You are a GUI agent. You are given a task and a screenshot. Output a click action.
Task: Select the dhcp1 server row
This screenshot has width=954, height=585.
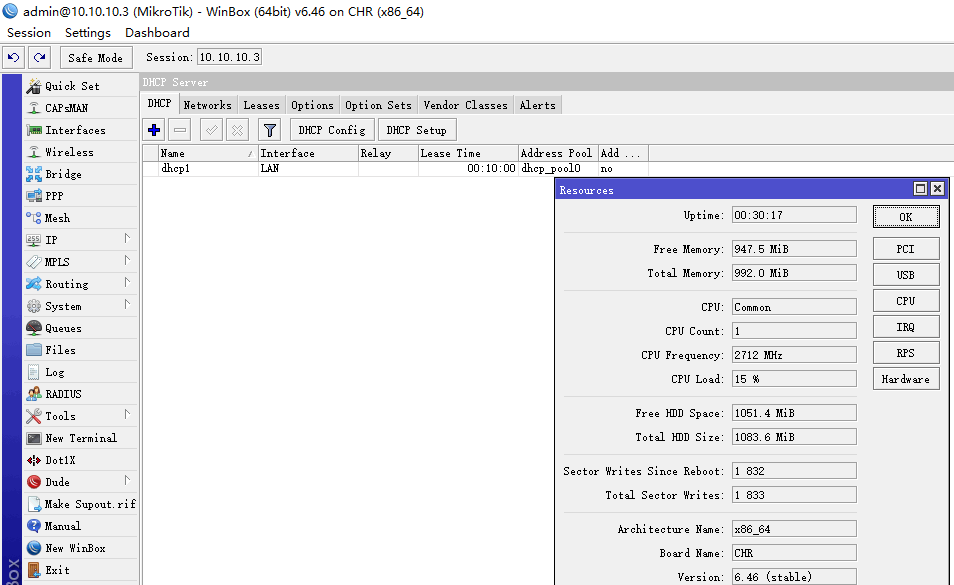pyautogui.click(x=395, y=168)
